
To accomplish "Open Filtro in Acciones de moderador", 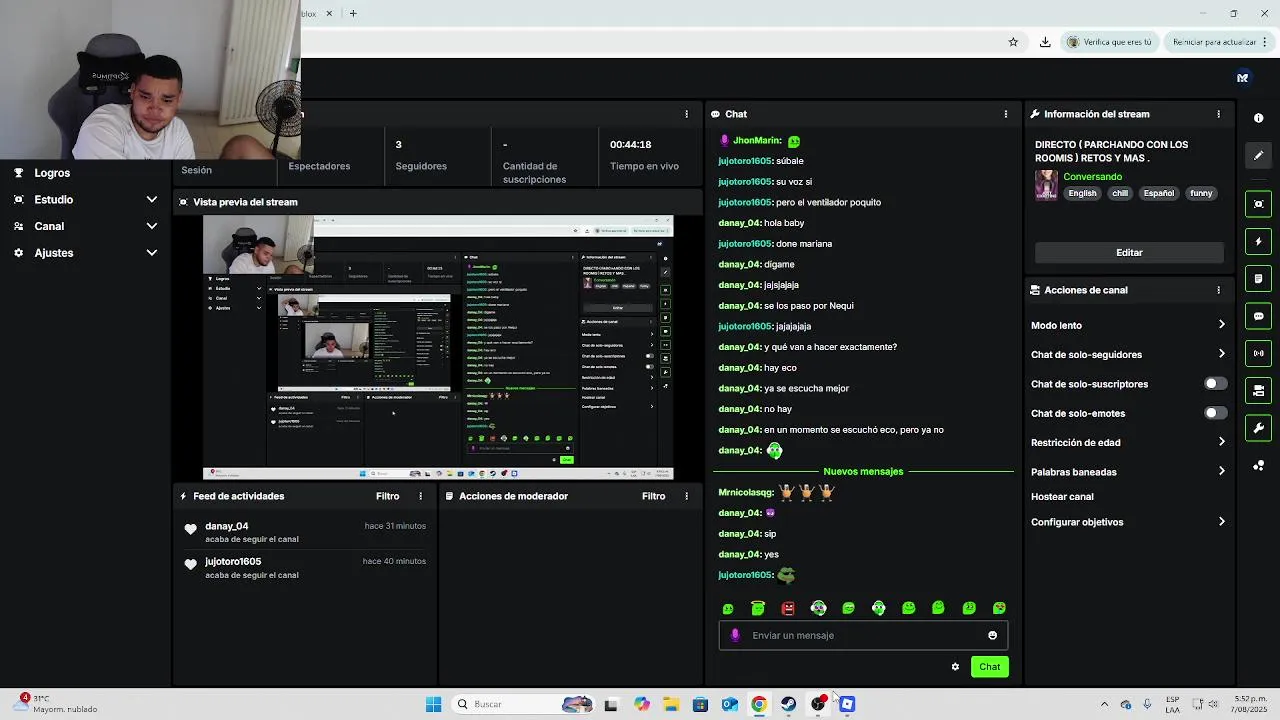I will 653,496.
